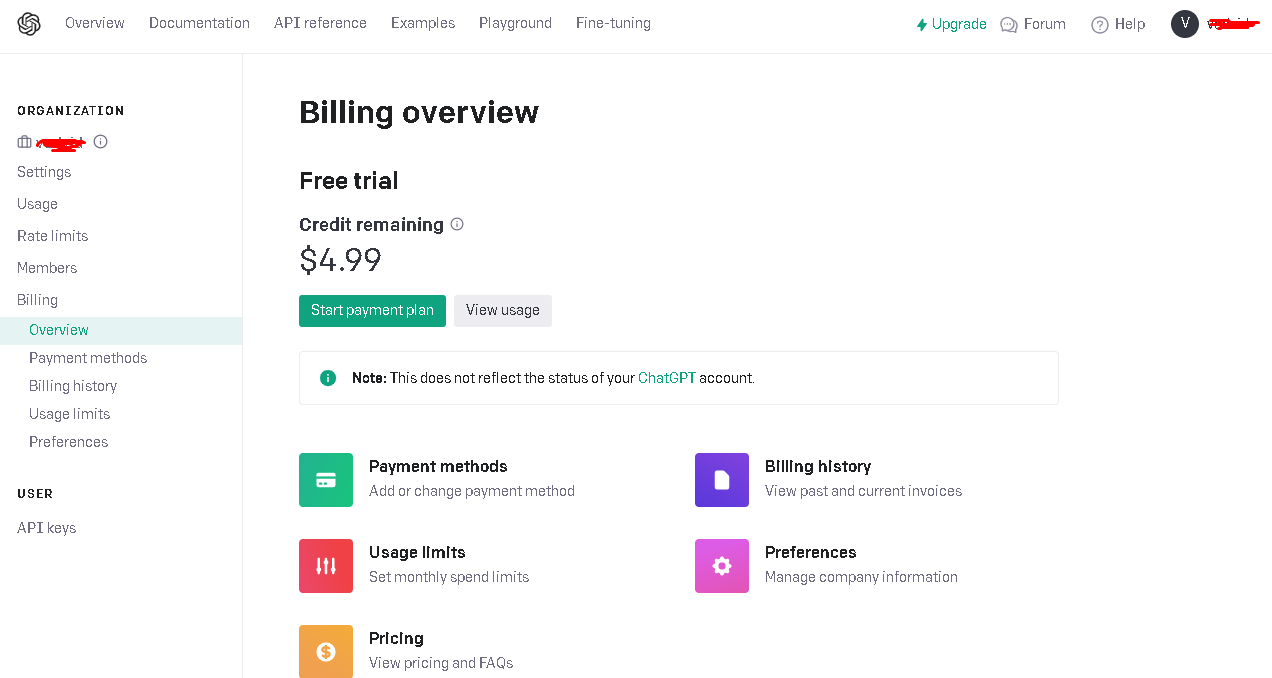Click the Upgrade link
Image resolution: width=1272 pixels, height=678 pixels.
pyautogui.click(x=959, y=24)
